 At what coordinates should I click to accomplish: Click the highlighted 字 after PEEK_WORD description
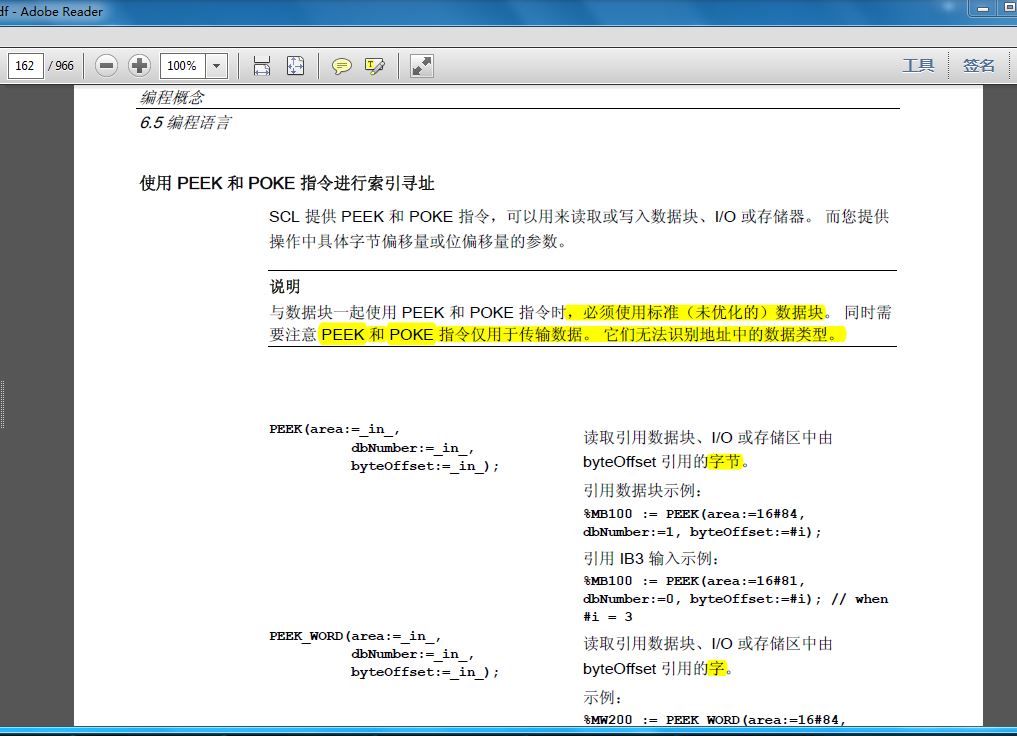716,668
